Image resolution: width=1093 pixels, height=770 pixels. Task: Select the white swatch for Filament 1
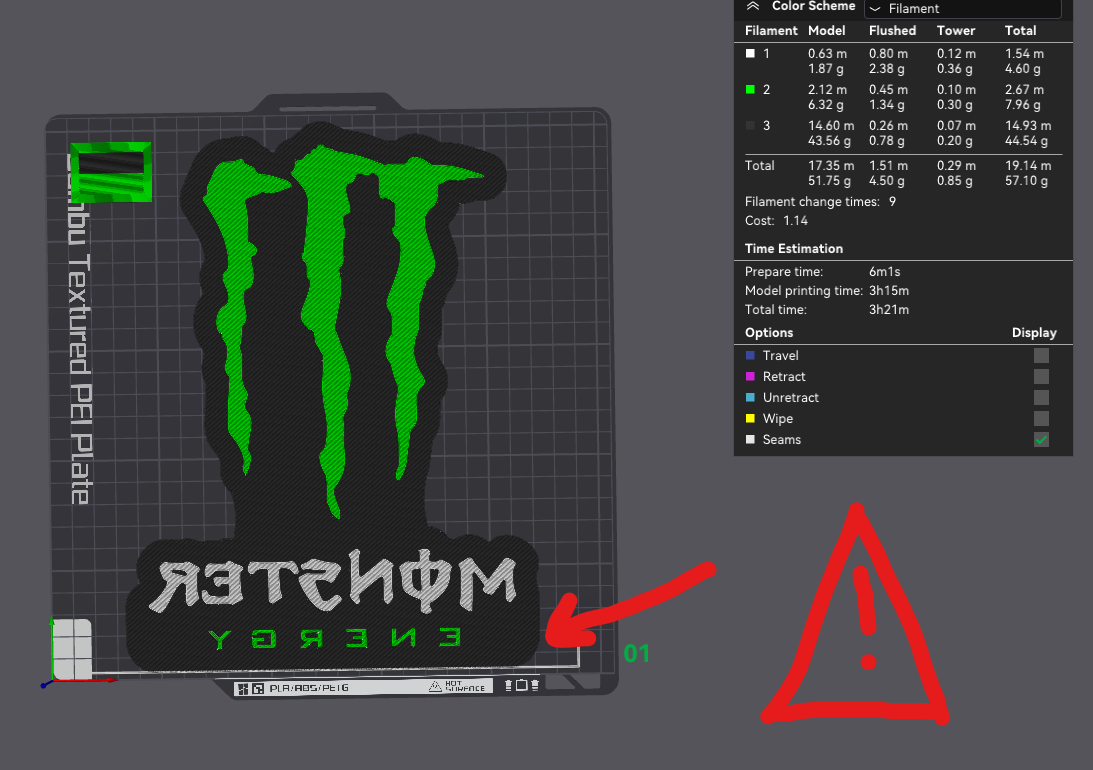pos(748,53)
